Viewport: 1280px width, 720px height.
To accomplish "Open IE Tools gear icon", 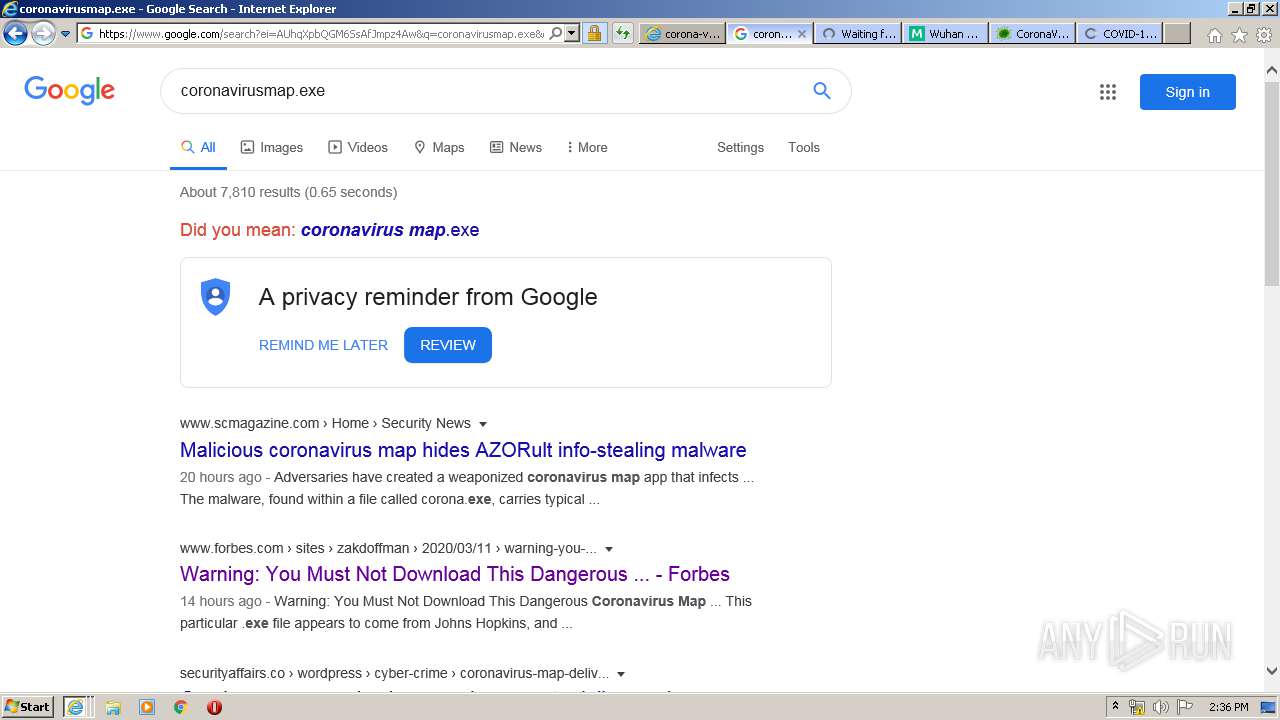I will pyautogui.click(x=1264, y=35).
